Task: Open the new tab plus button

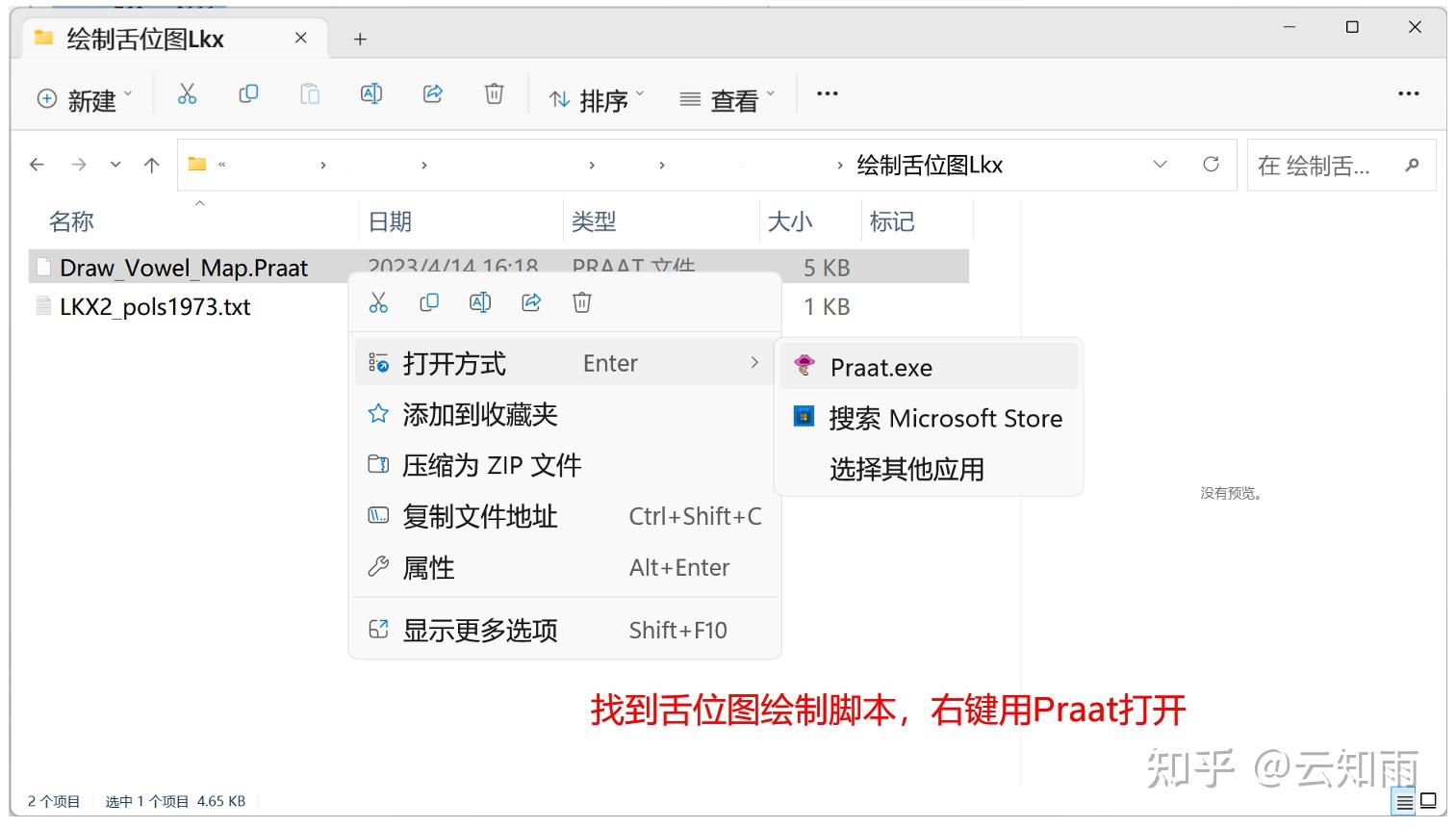Action: (360, 39)
